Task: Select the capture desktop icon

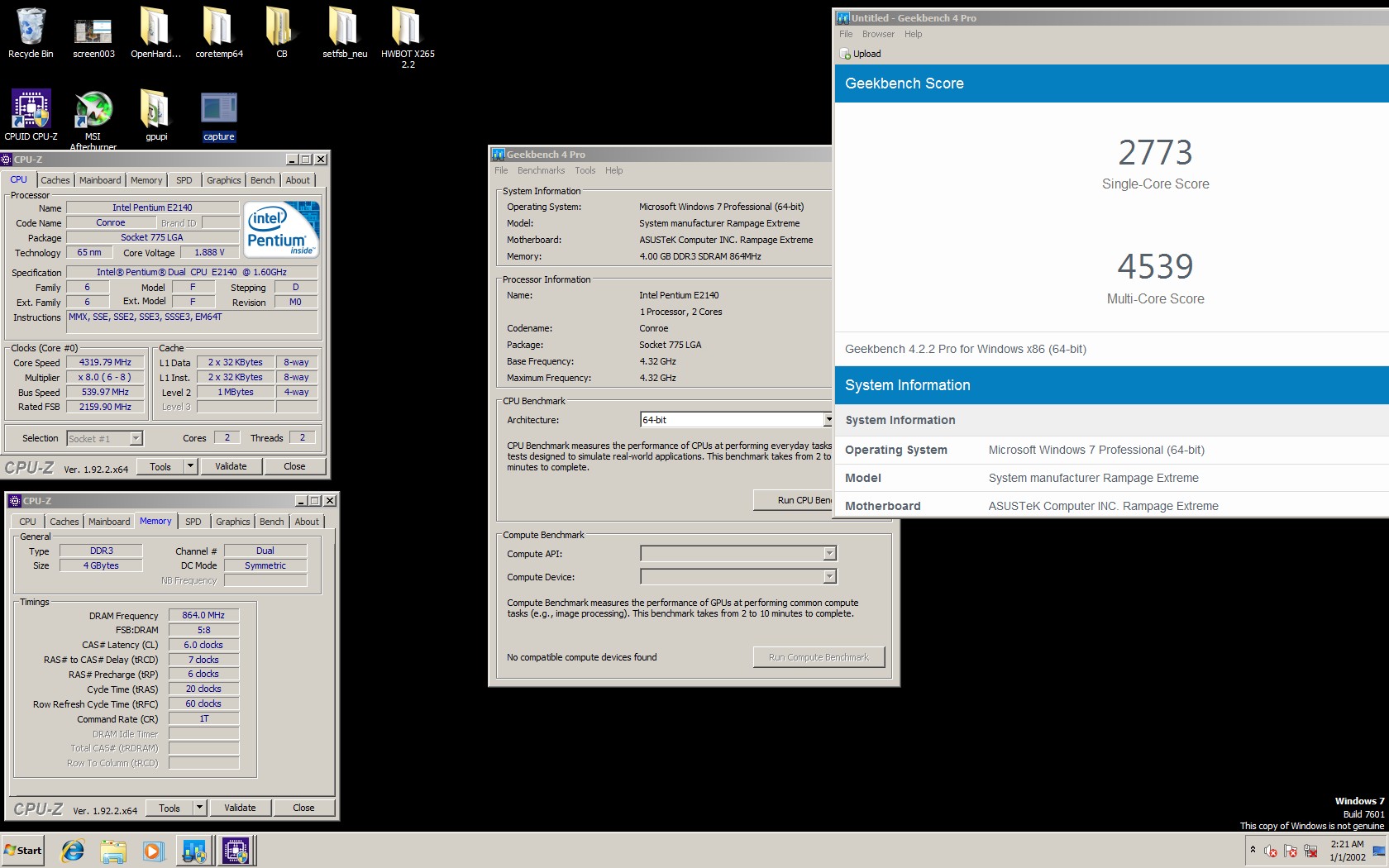Action: pyautogui.click(x=218, y=115)
